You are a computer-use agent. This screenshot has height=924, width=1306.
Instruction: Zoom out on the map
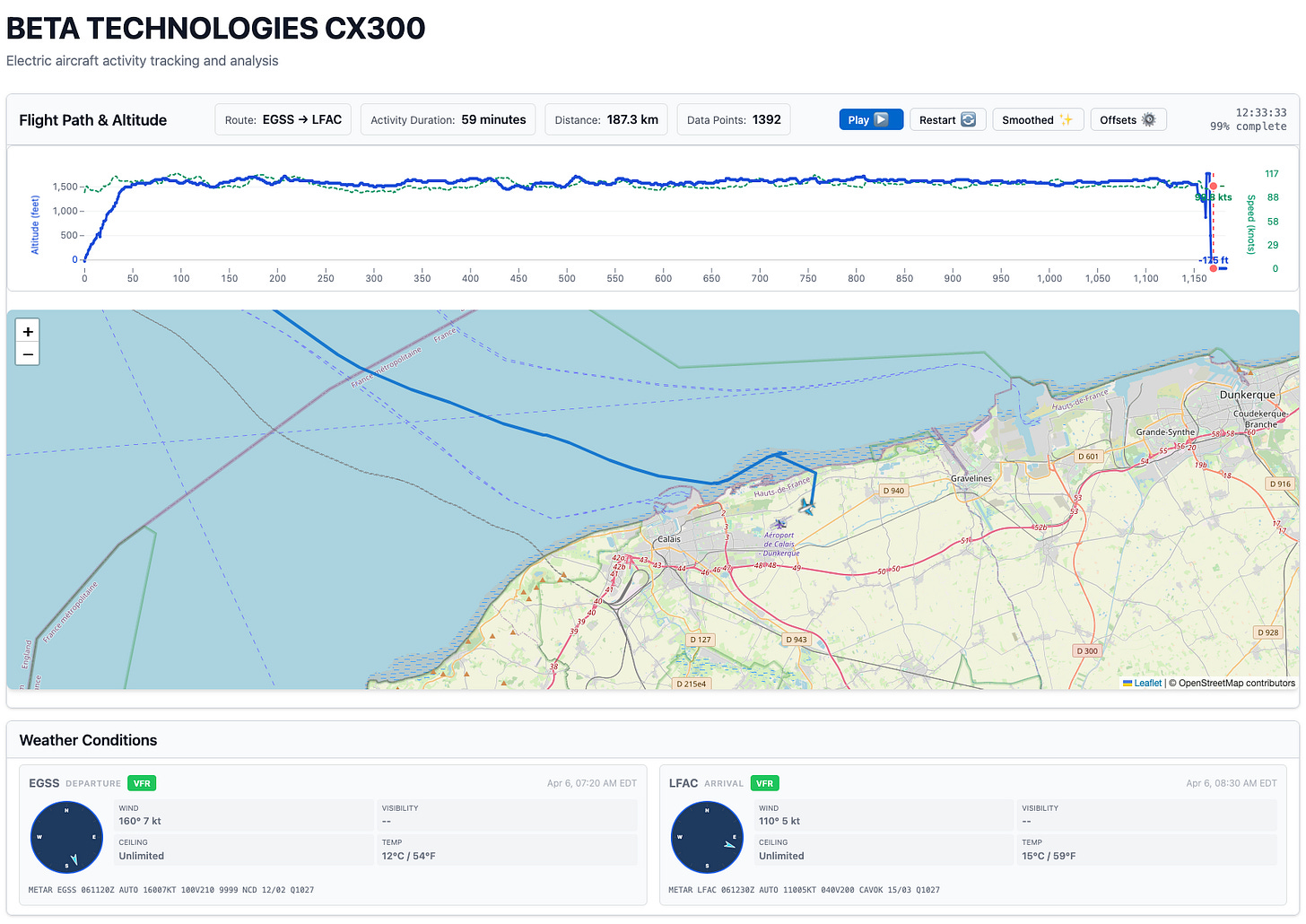click(x=28, y=354)
